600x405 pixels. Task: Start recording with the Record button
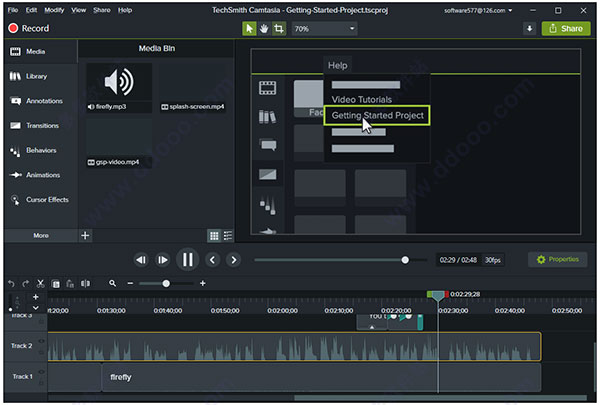[29, 28]
